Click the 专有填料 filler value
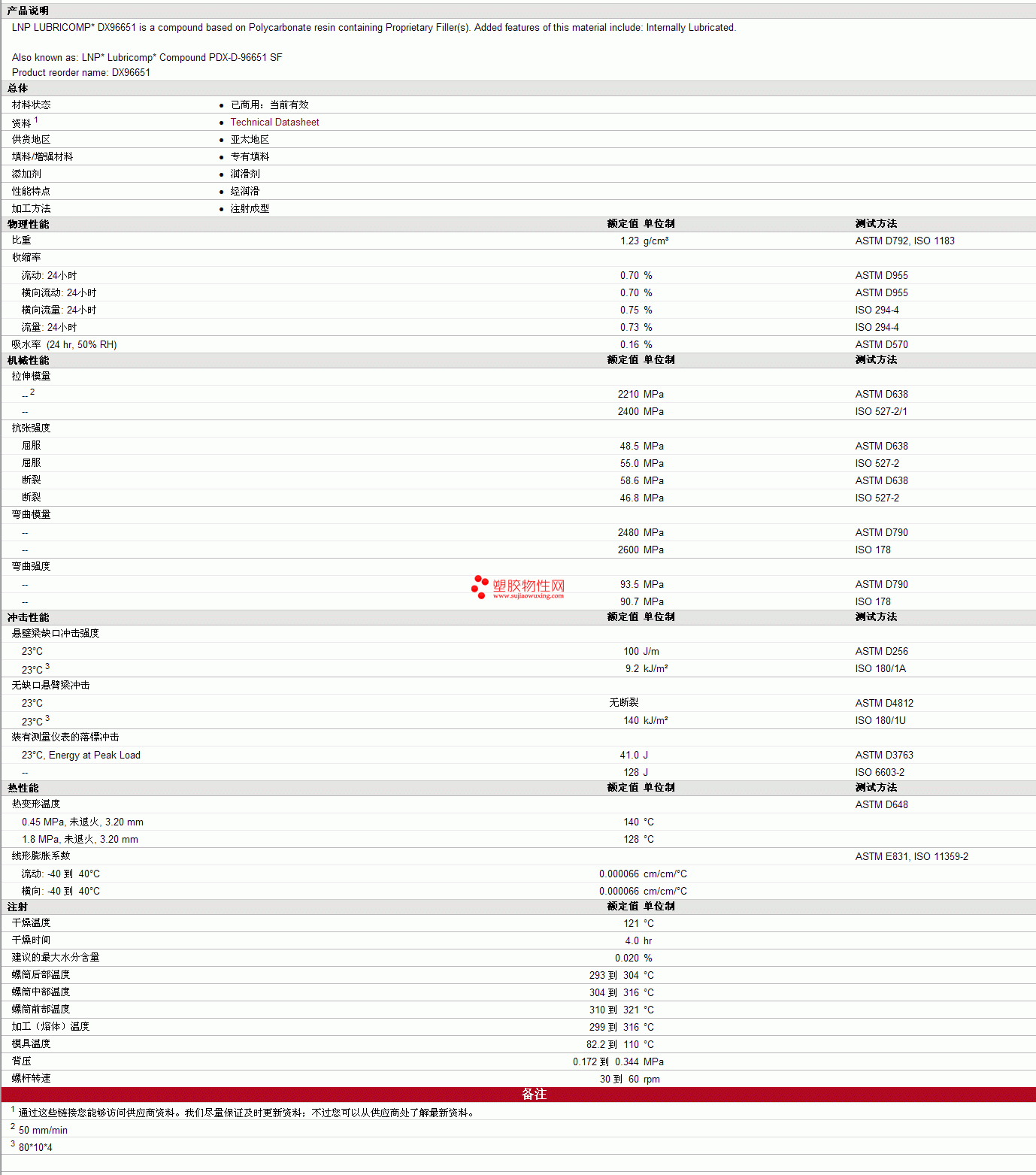 [250, 157]
